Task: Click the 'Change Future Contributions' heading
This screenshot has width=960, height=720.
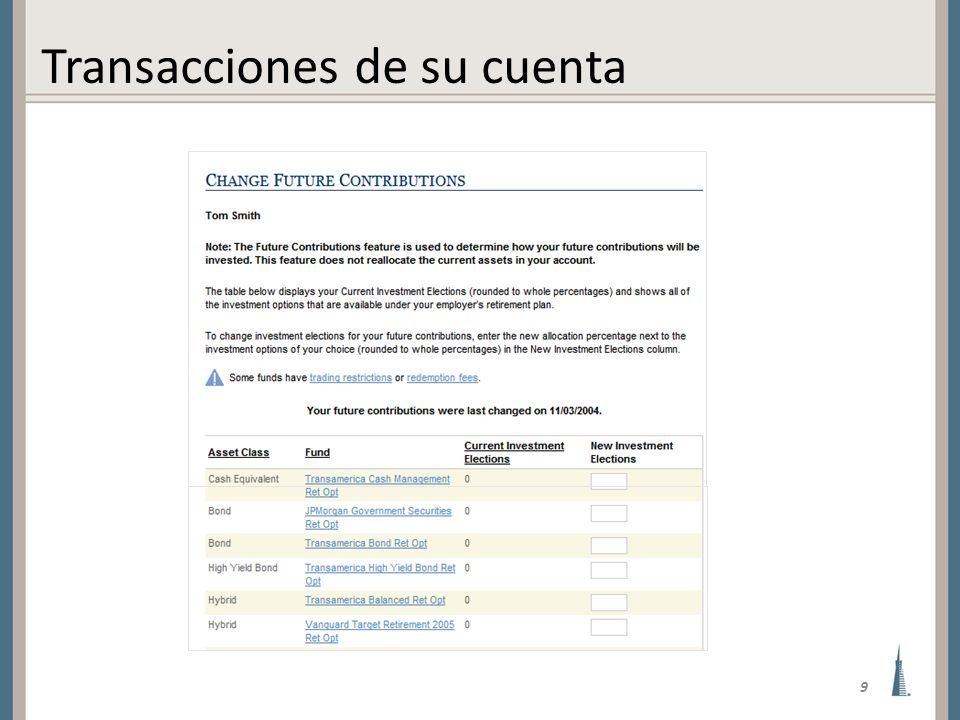Action: coord(335,181)
